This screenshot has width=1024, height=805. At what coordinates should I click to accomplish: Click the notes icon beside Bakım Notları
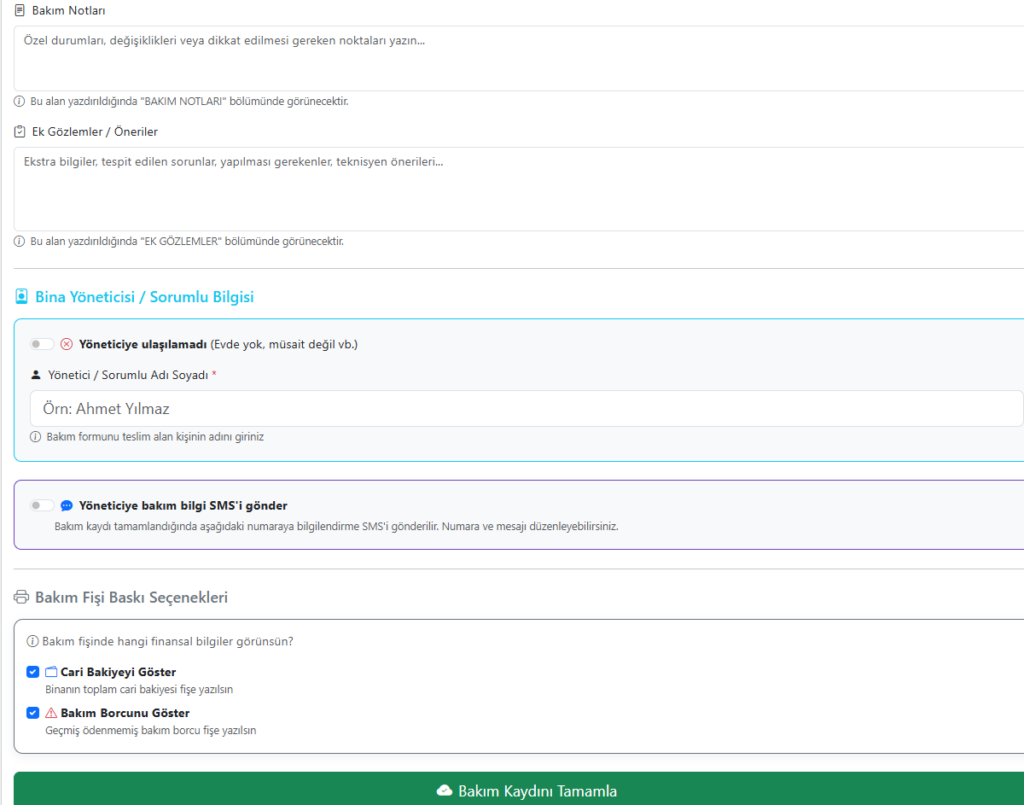coord(20,10)
